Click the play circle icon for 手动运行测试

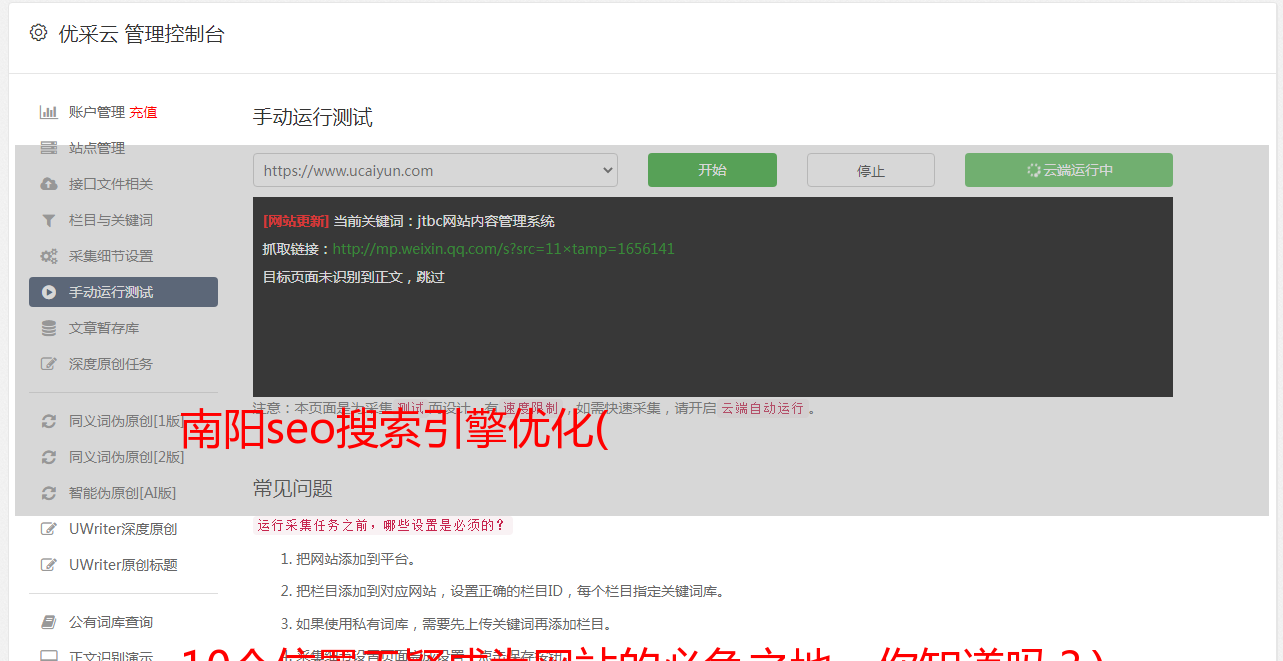(x=48, y=292)
